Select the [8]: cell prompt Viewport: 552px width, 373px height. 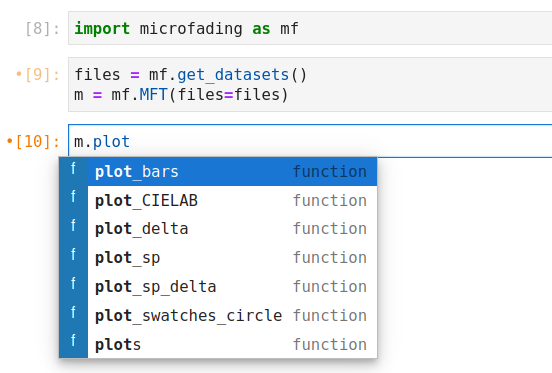42,29
